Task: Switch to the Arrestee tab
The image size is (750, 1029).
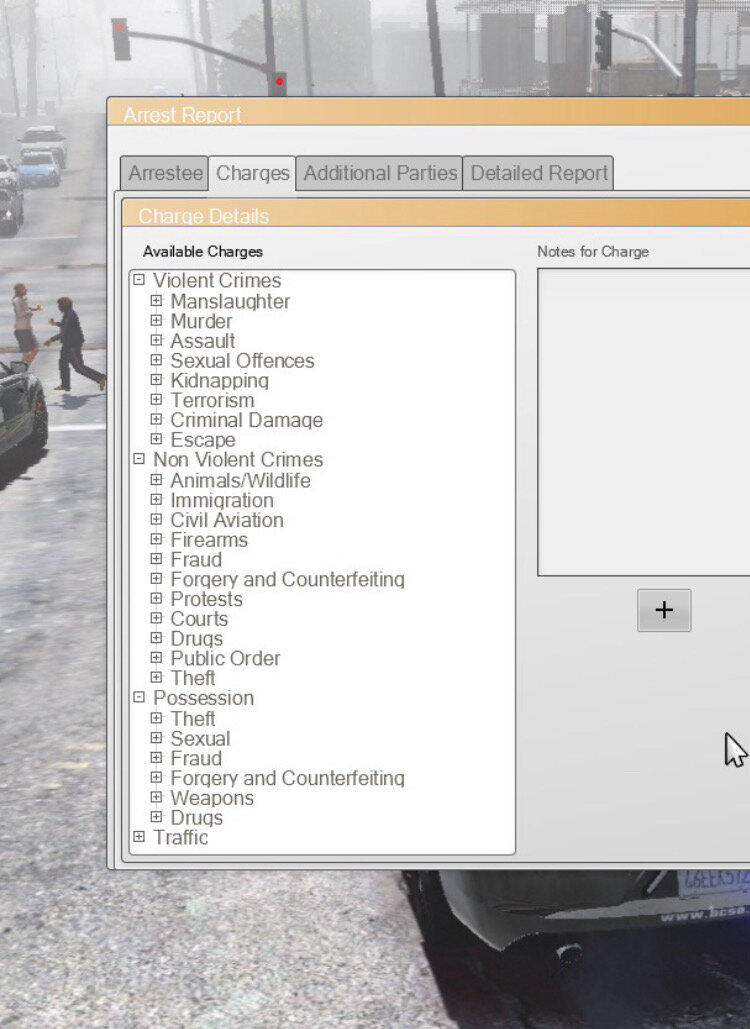Action: point(165,173)
